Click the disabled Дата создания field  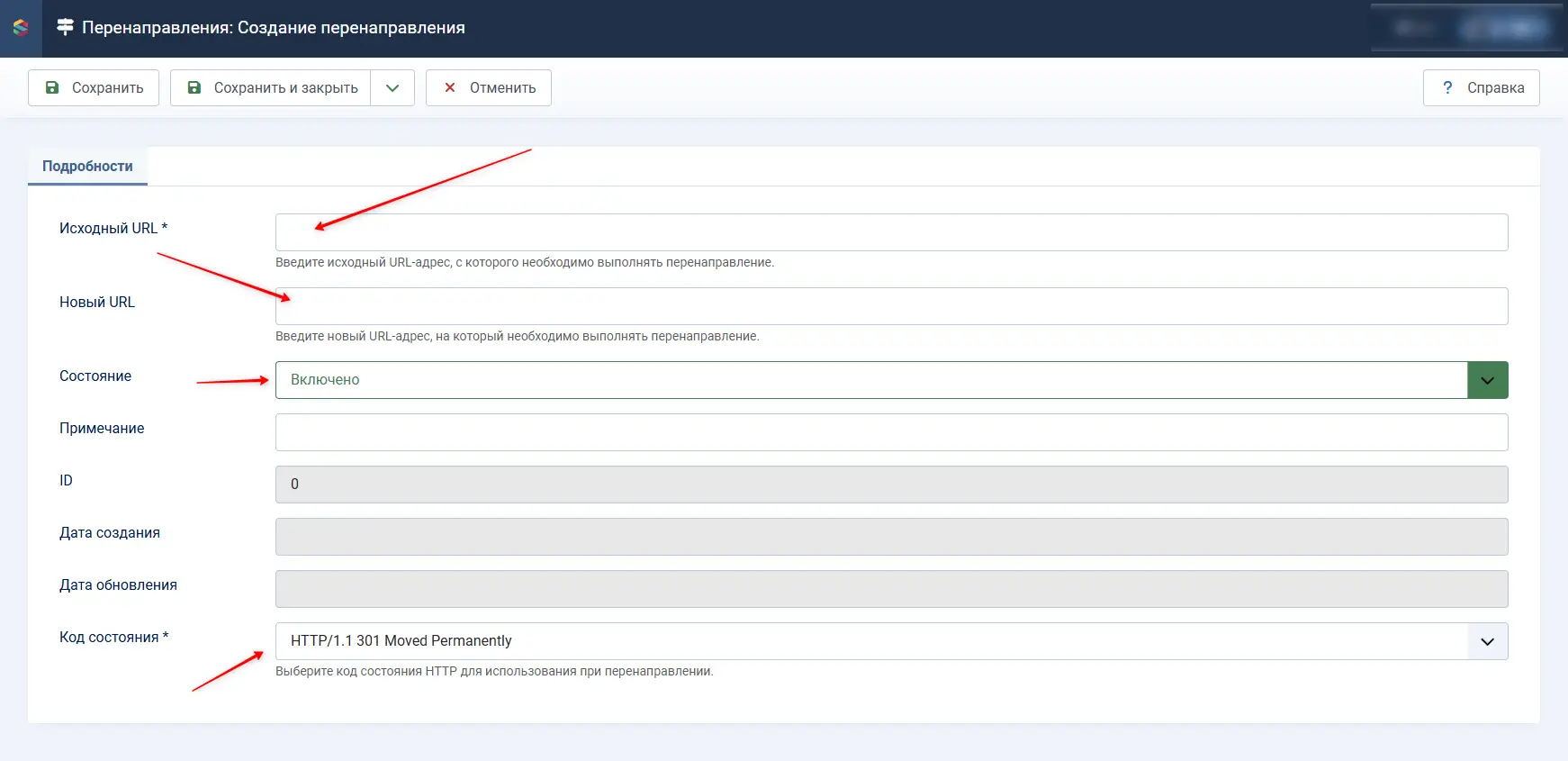coord(891,537)
